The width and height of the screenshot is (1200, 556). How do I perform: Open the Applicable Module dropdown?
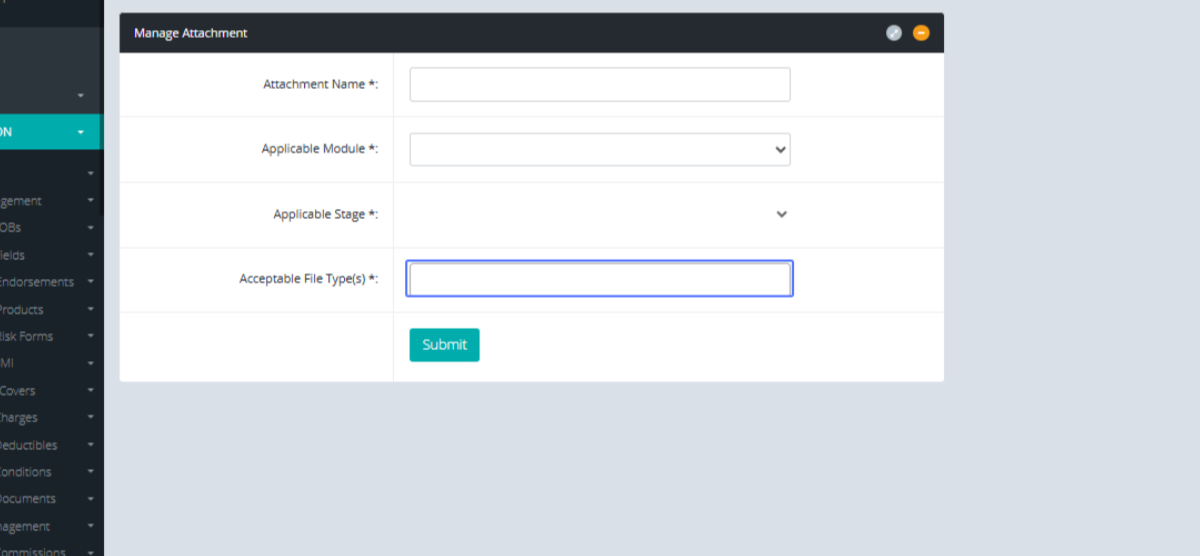point(599,150)
